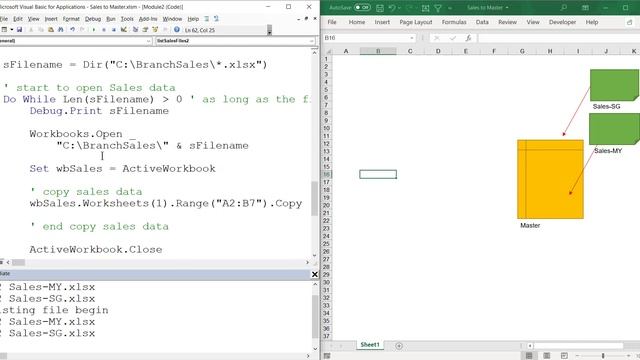Open the Format menu in VBA editor
640x360 pixels.
tap(71, 19)
